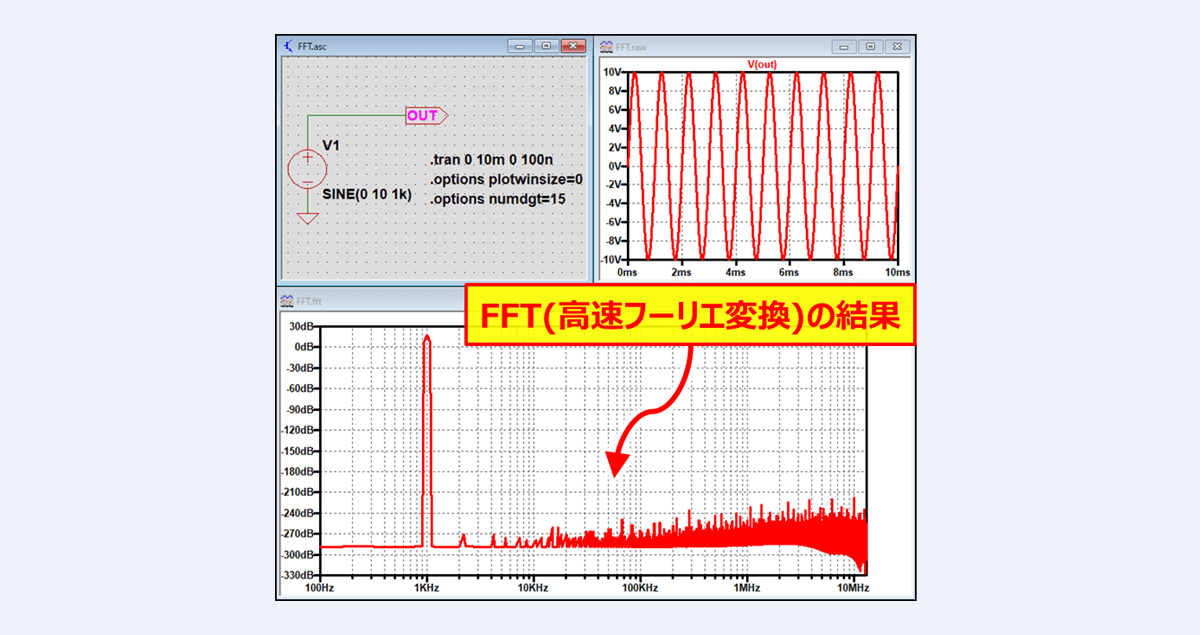Toggle the FFT.raw window to restore size

click(871, 45)
